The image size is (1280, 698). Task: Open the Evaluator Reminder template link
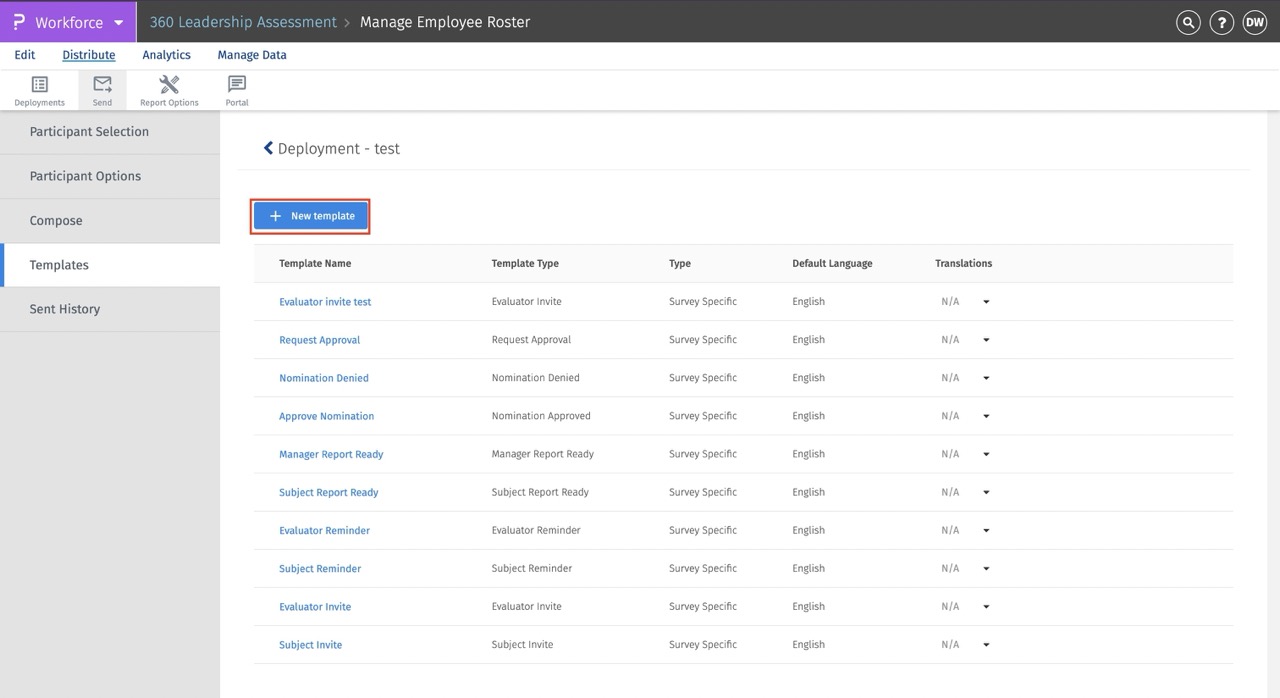324,531
